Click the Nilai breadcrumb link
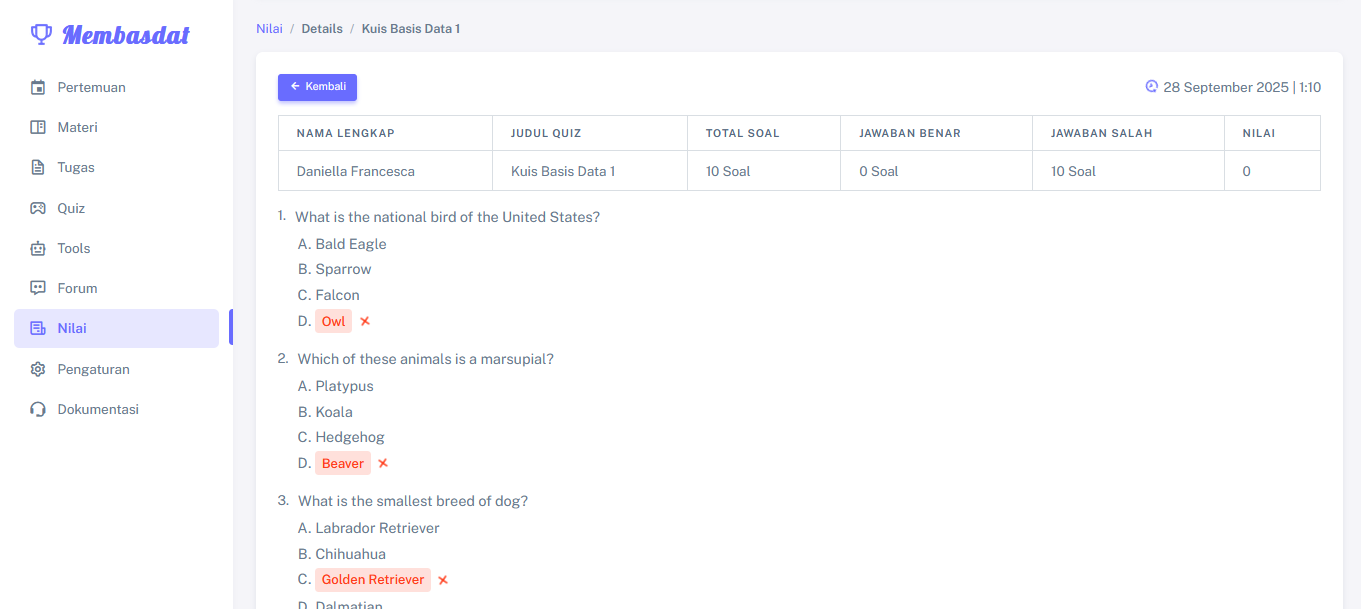The width and height of the screenshot is (1361, 609). point(269,28)
